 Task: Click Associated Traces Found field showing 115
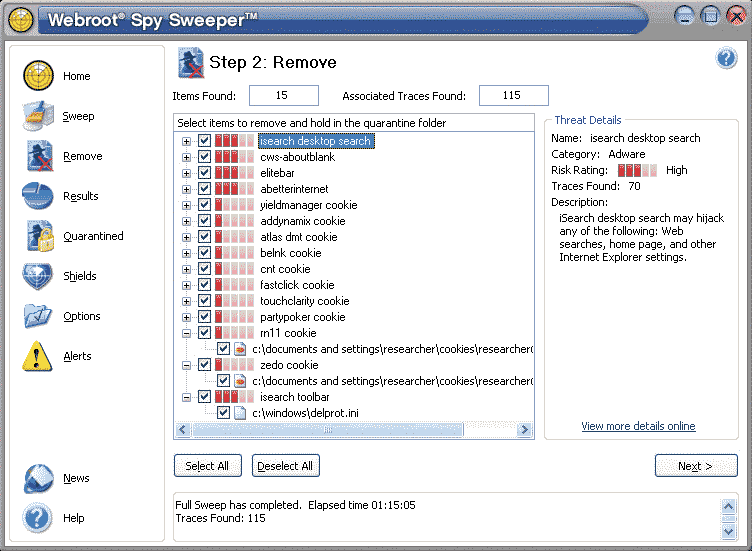[514, 95]
